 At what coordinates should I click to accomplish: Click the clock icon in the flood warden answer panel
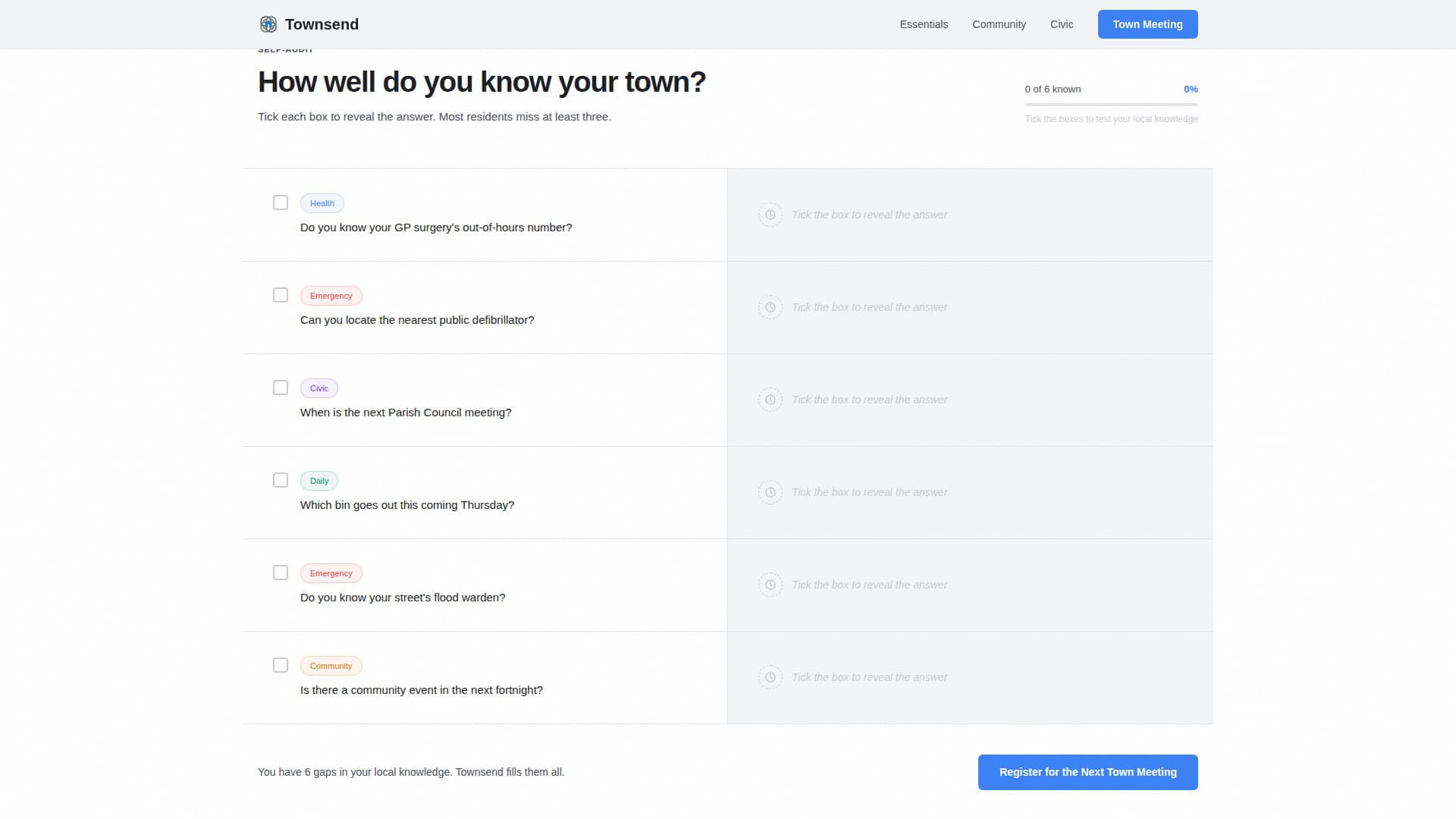(x=770, y=585)
